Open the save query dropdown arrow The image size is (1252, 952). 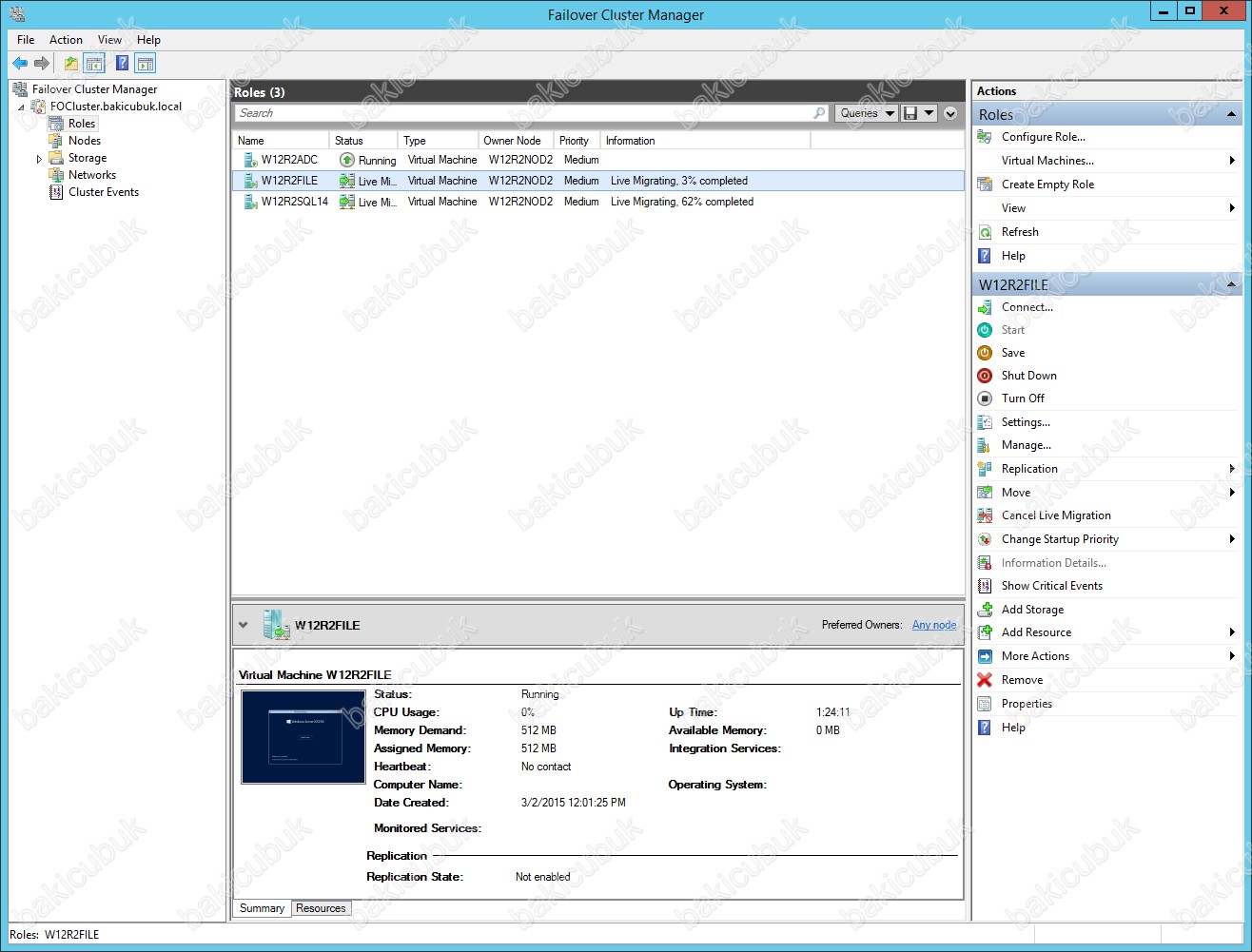click(x=929, y=113)
